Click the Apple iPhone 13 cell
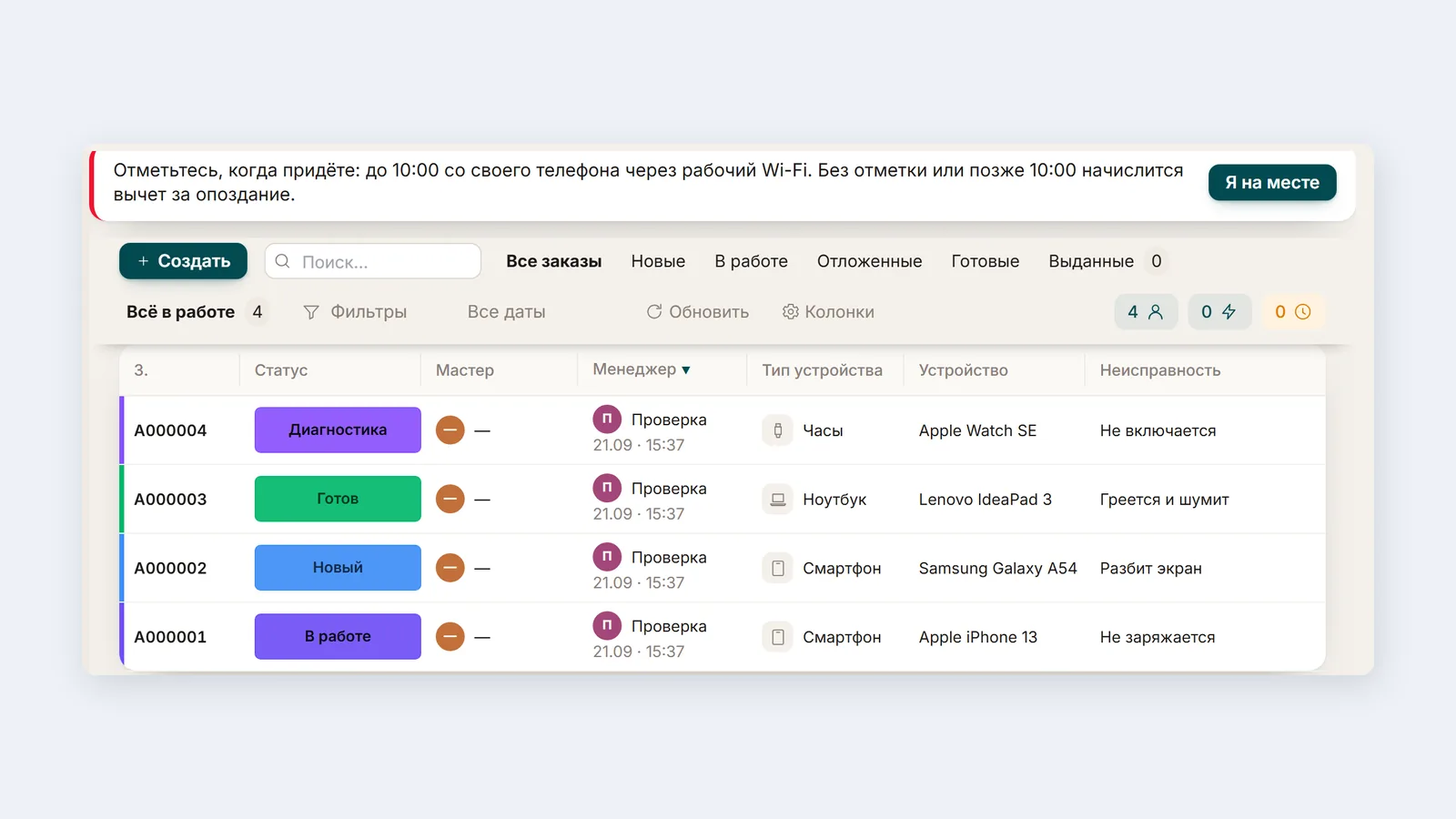The height and width of the screenshot is (819, 1456). 978,637
